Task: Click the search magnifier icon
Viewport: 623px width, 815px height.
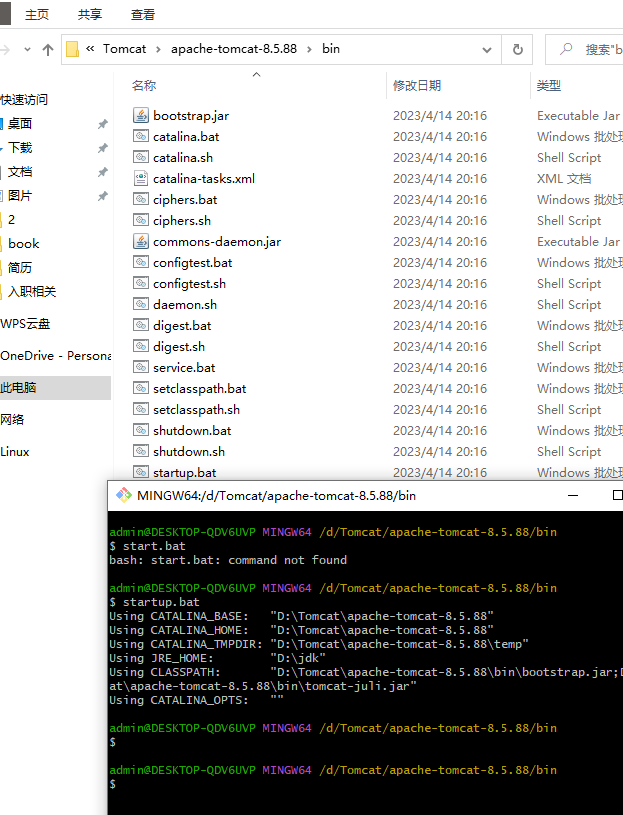Action: click(x=566, y=49)
